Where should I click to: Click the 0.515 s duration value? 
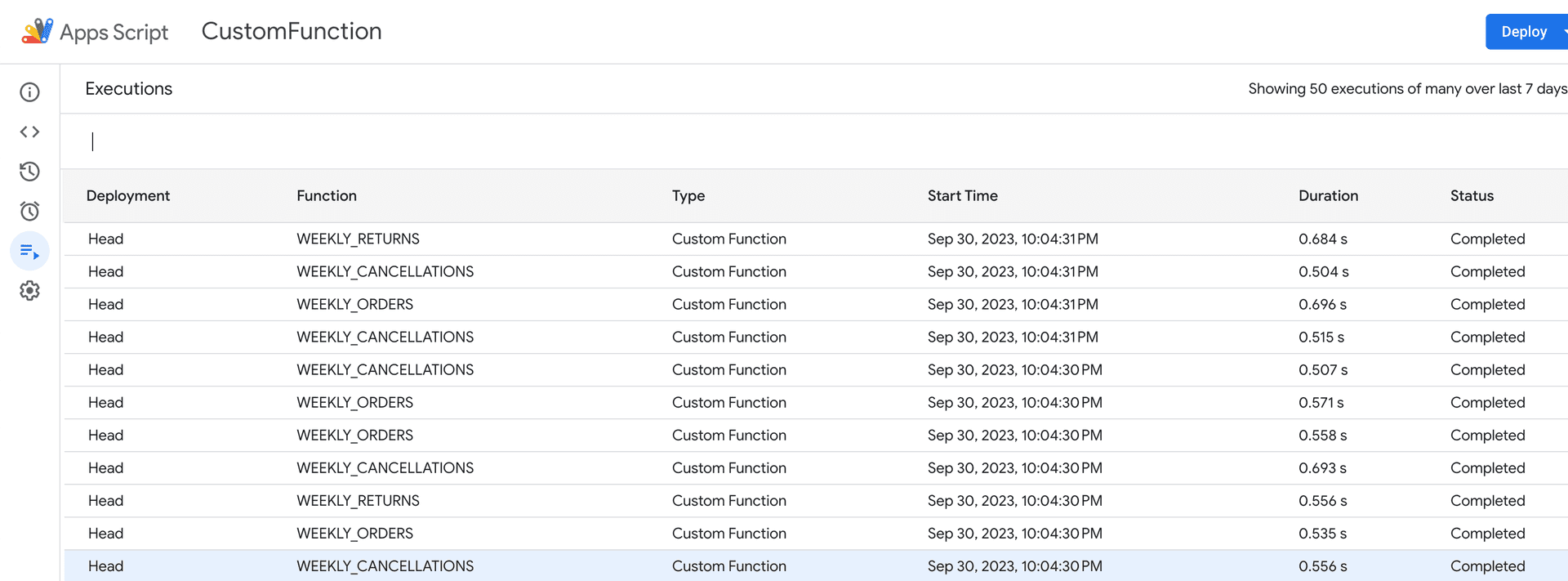tap(1321, 337)
